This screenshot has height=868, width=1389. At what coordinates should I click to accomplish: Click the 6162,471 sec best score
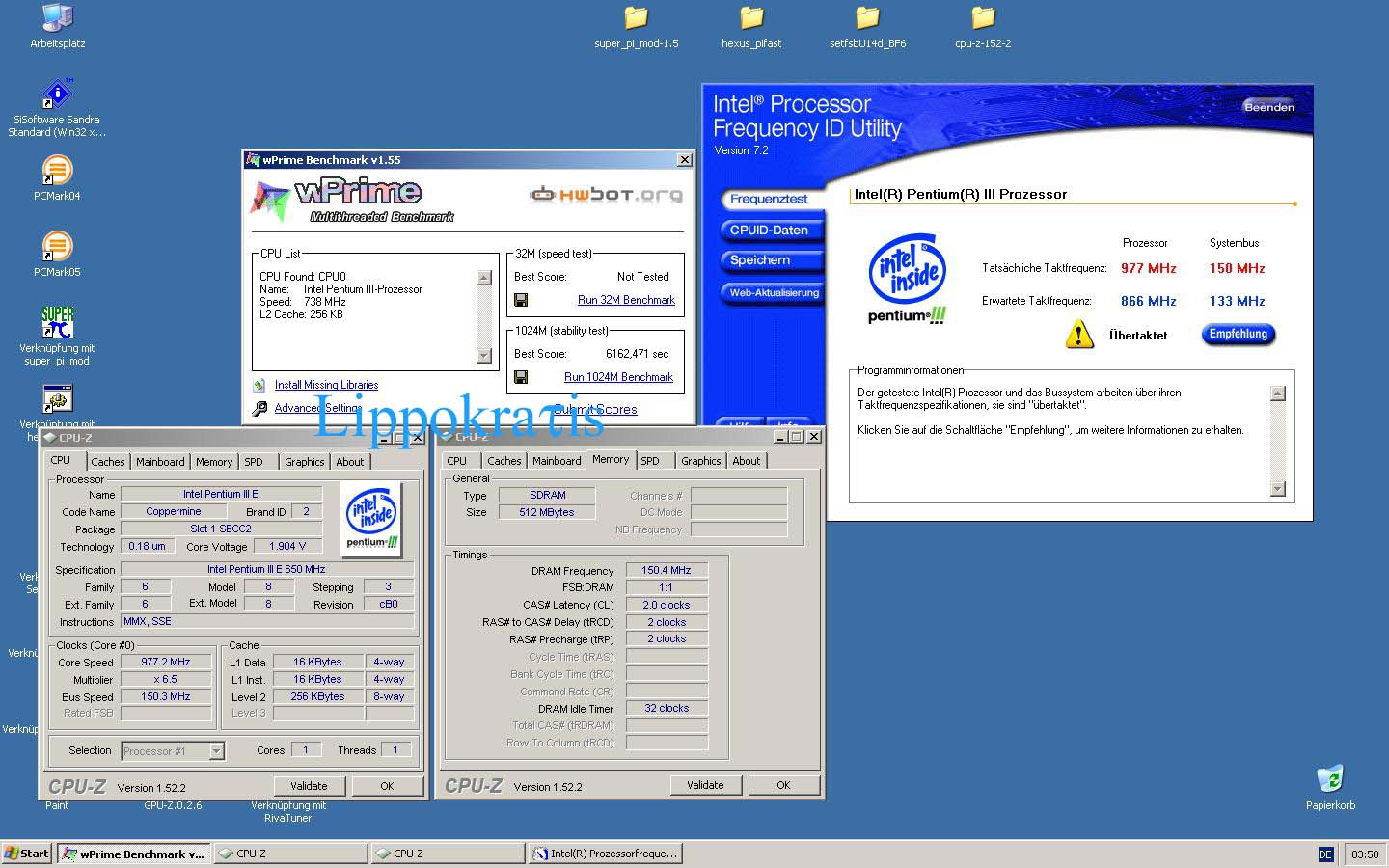tap(637, 354)
